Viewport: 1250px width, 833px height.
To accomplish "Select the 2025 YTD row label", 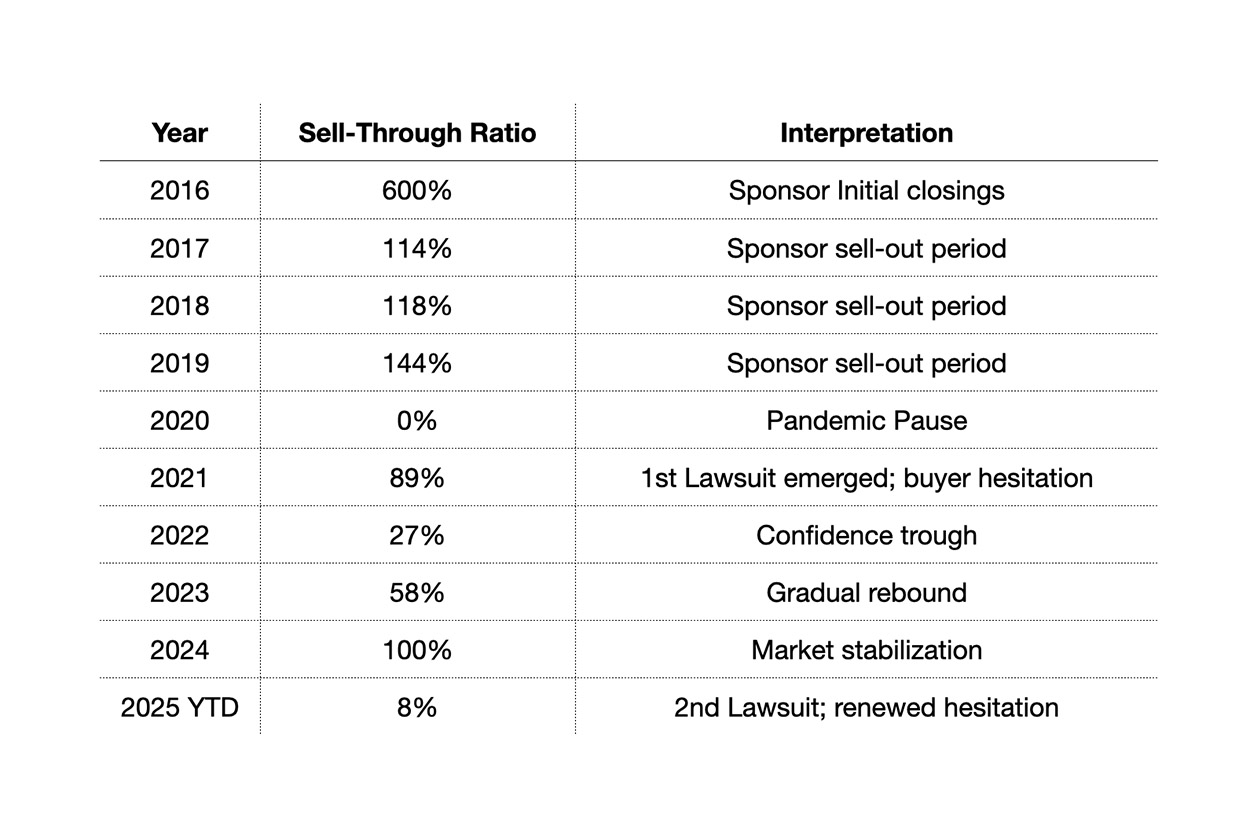I will (x=180, y=708).
